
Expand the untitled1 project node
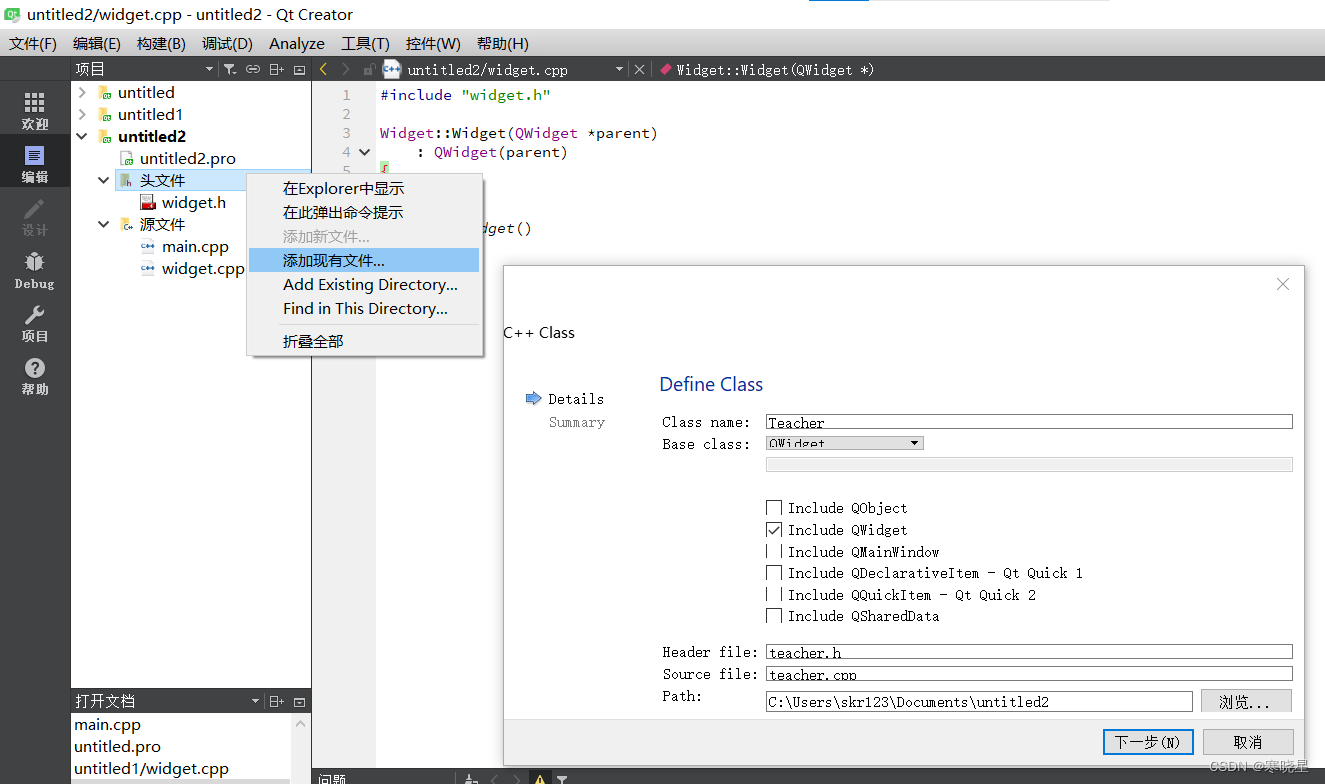pyautogui.click(x=82, y=114)
